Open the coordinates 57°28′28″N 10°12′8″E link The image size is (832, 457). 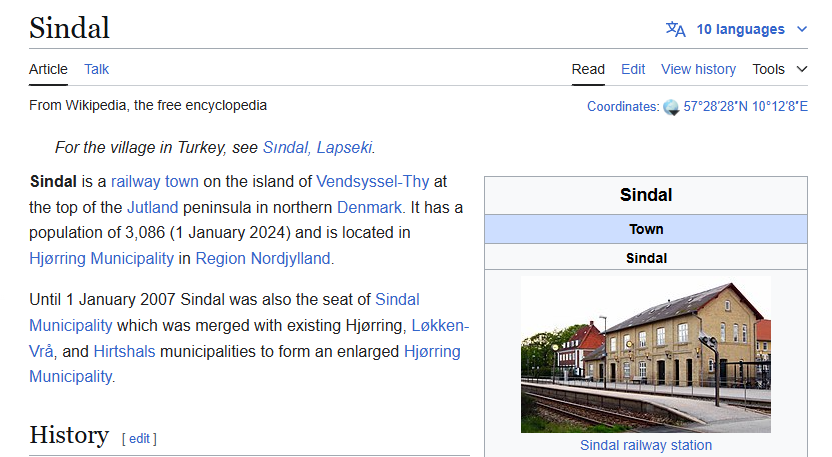tap(745, 106)
